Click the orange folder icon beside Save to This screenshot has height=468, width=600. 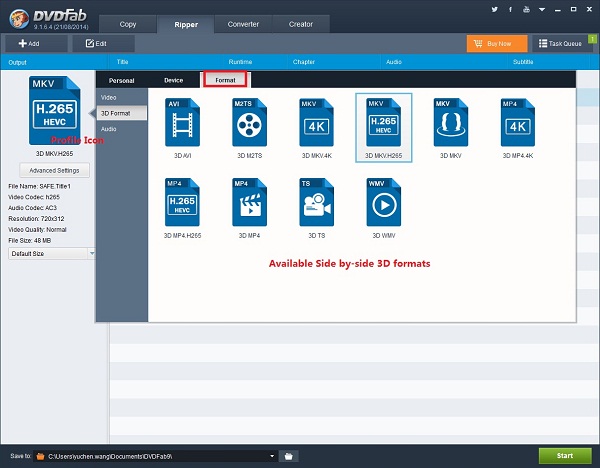pos(40,456)
